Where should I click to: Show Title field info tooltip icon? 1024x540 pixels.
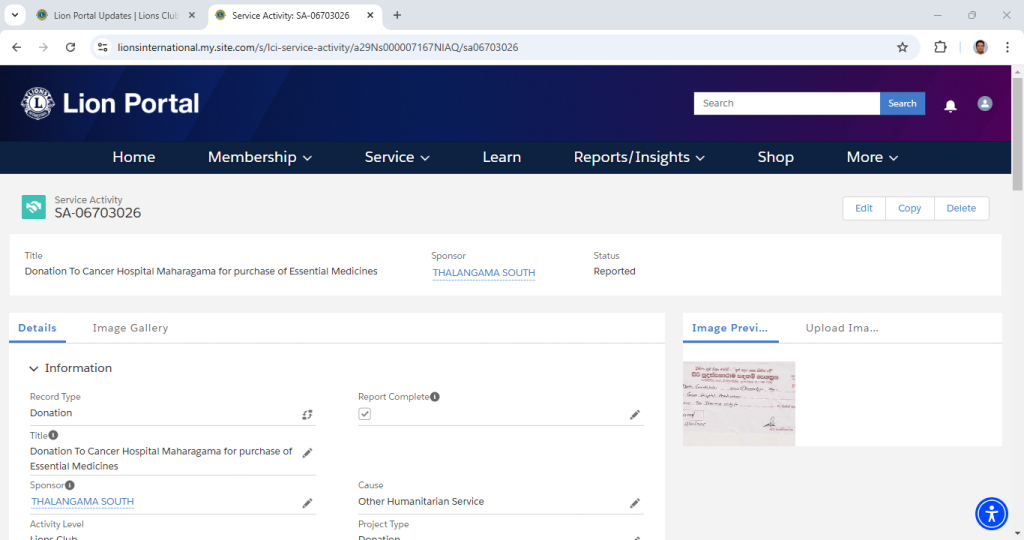(x=54, y=435)
